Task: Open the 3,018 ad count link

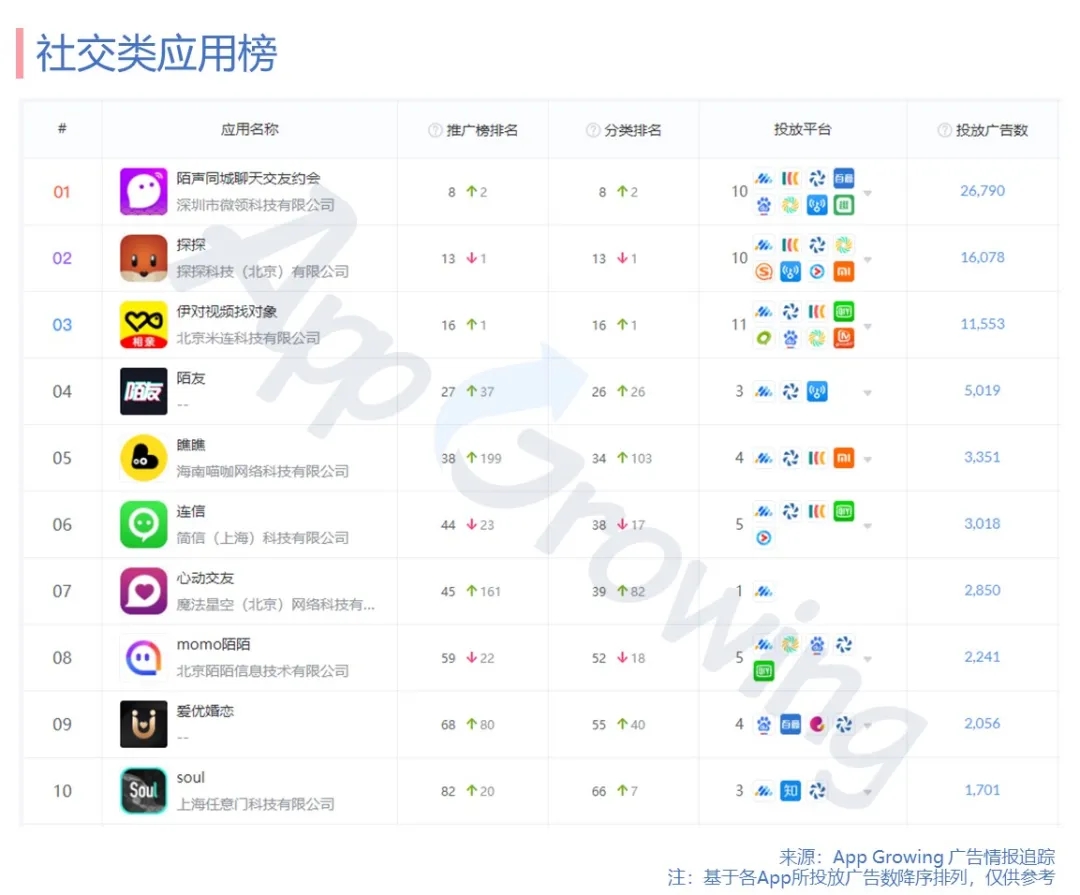Action: [982, 524]
